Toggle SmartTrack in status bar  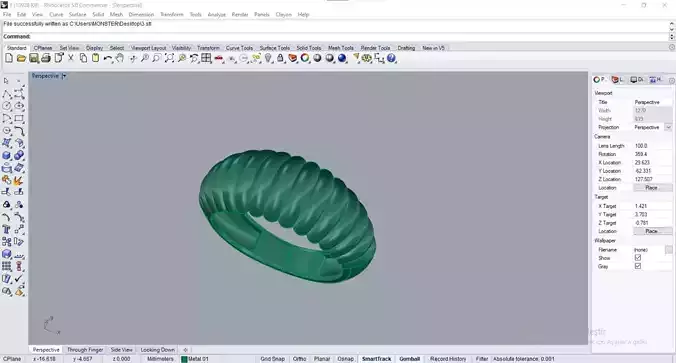[376, 359]
